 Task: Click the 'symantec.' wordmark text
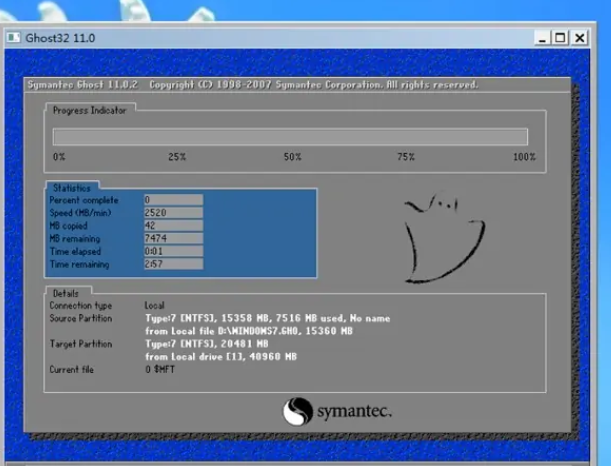tap(354, 411)
